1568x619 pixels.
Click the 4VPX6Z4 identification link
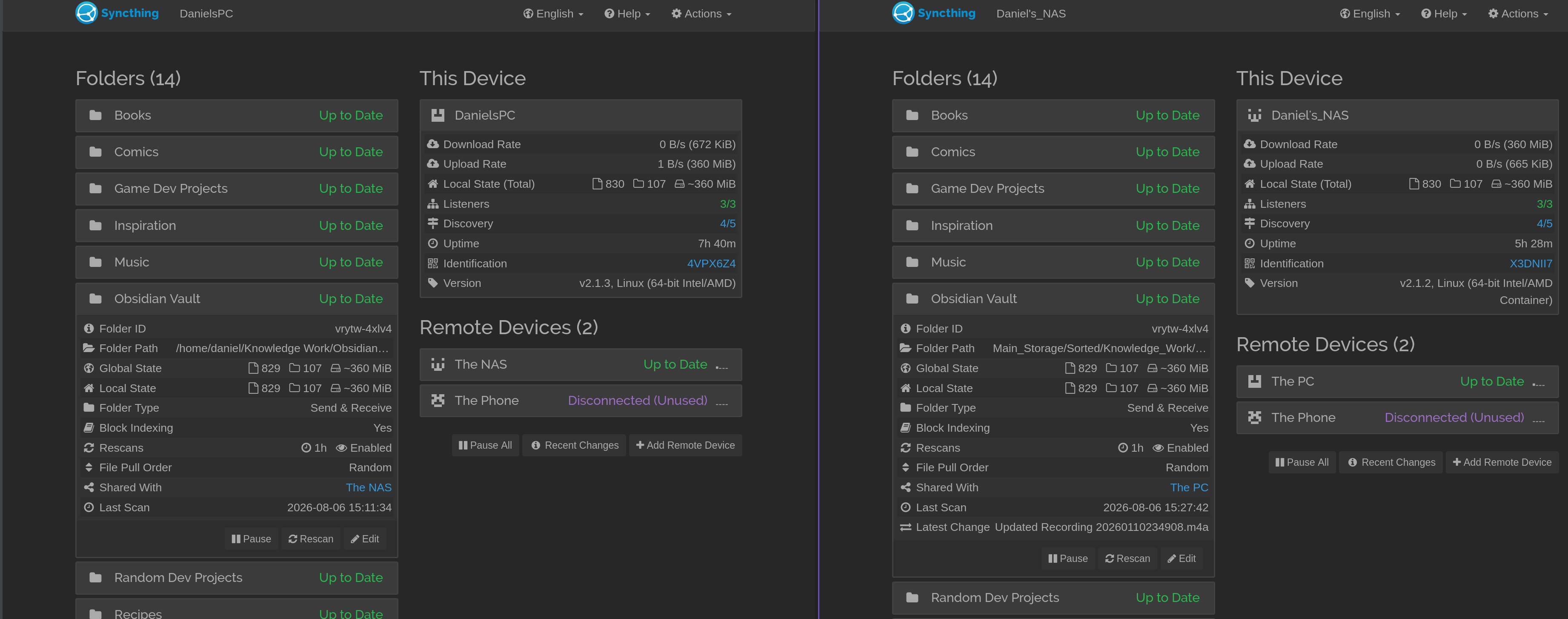coord(712,264)
